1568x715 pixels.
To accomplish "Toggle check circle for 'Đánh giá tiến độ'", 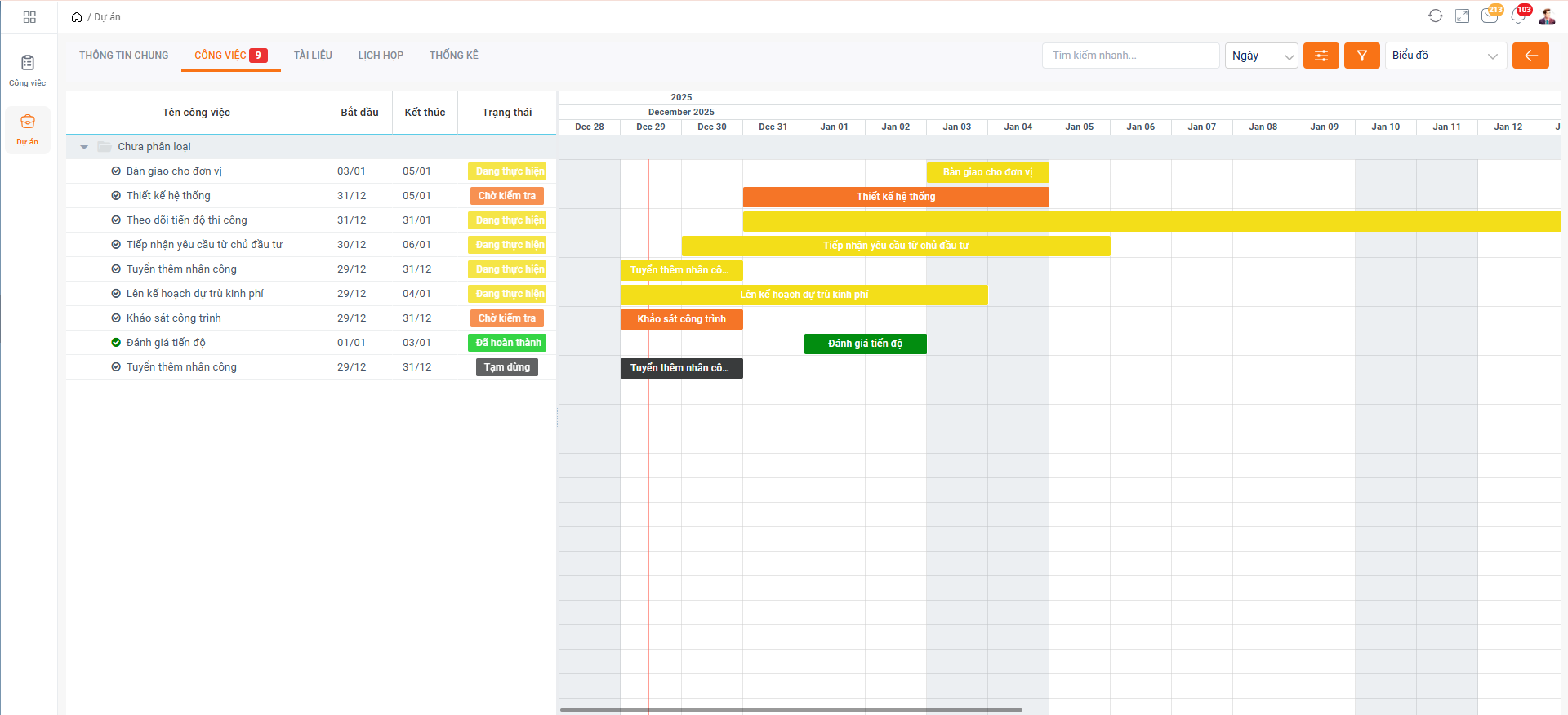I will (116, 343).
